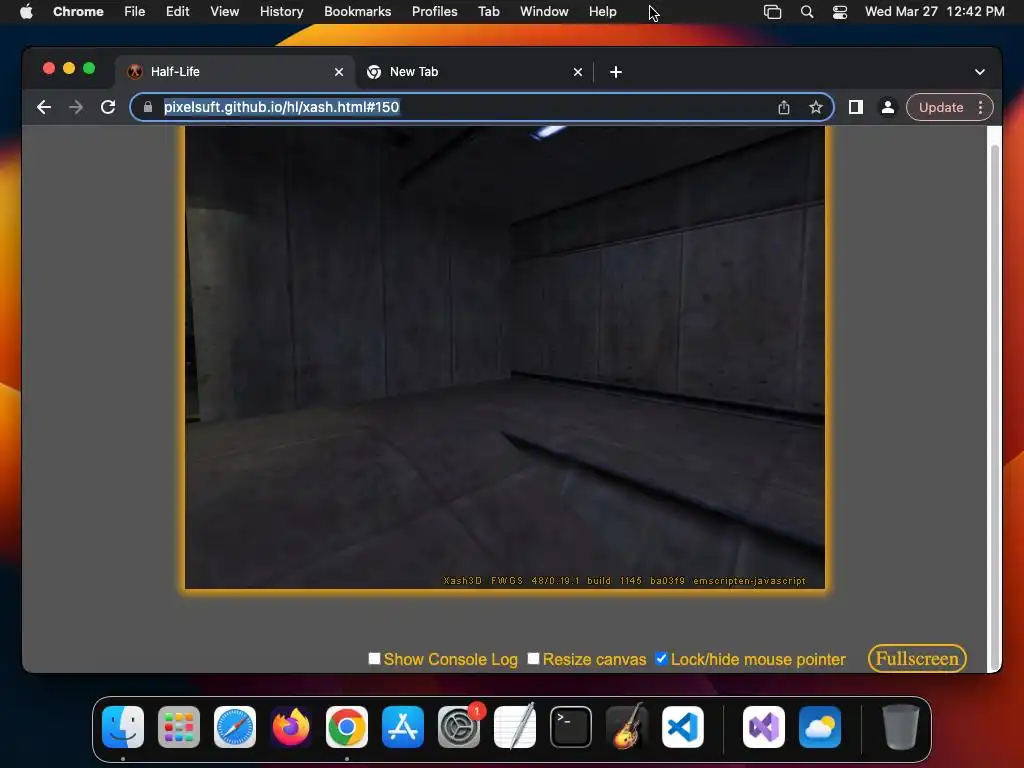
Task: Open Finder from the Dock
Action: 123,727
